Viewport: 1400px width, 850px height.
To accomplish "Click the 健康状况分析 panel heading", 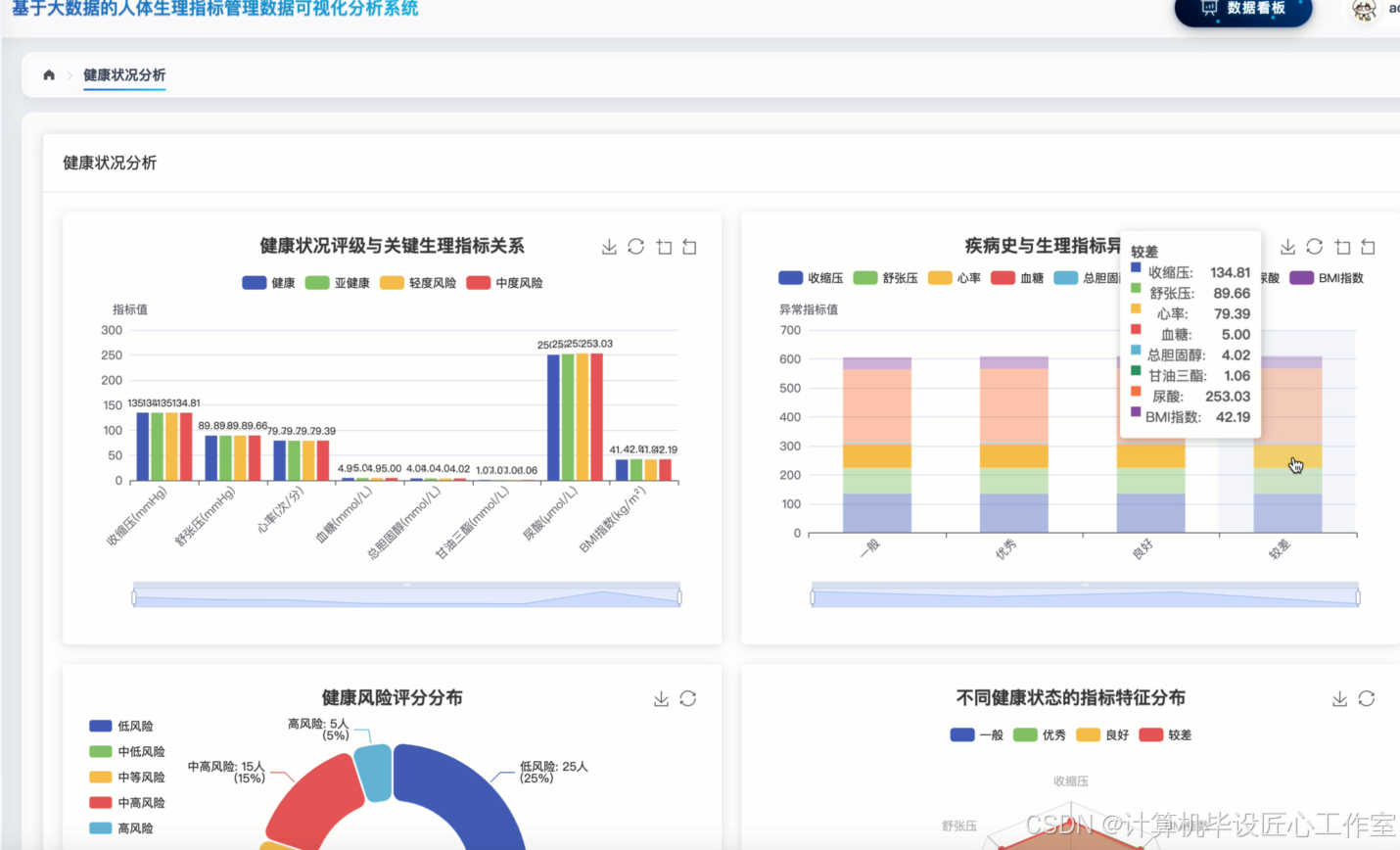I will coord(110,163).
